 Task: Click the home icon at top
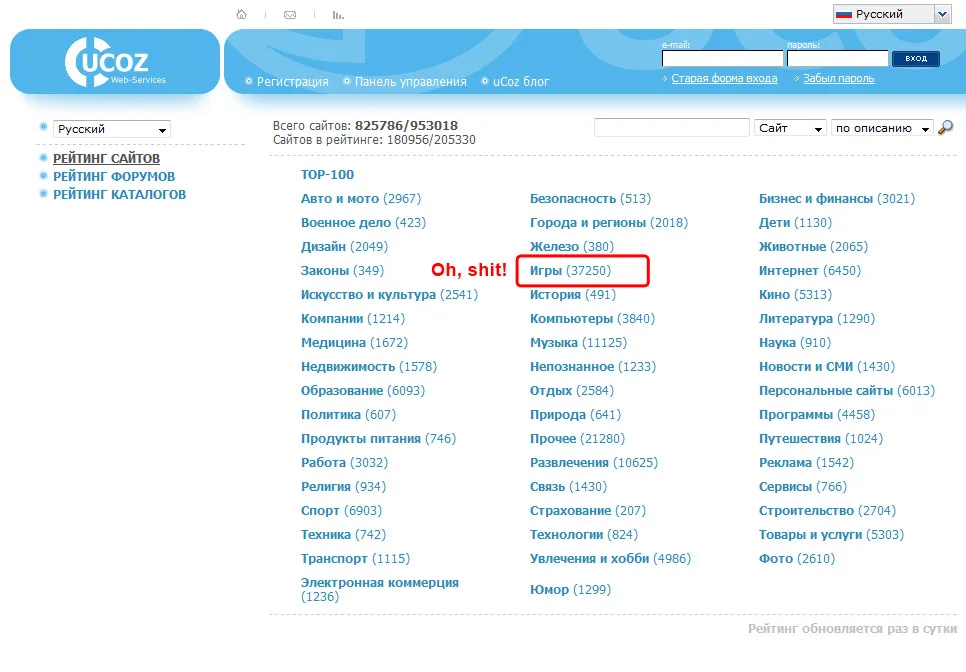[x=241, y=15]
